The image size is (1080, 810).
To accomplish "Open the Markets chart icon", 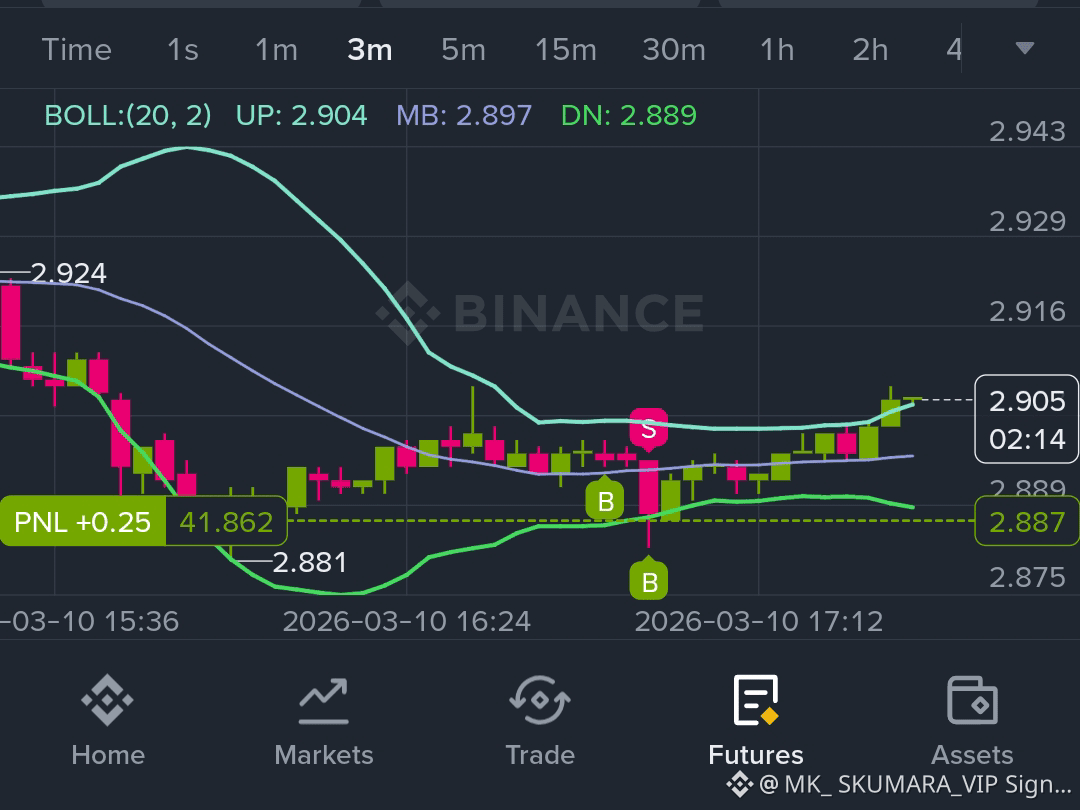I will pyautogui.click(x=324, y=700).
